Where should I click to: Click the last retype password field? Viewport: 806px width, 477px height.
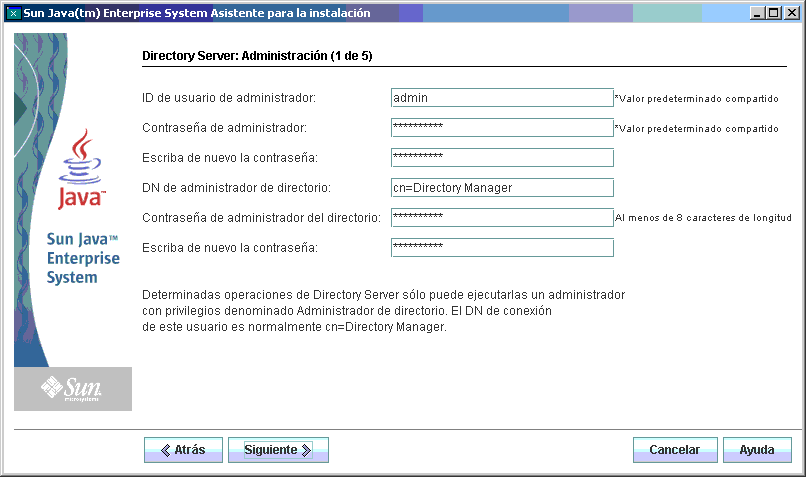pyautogui.click(x=502, y=247)
